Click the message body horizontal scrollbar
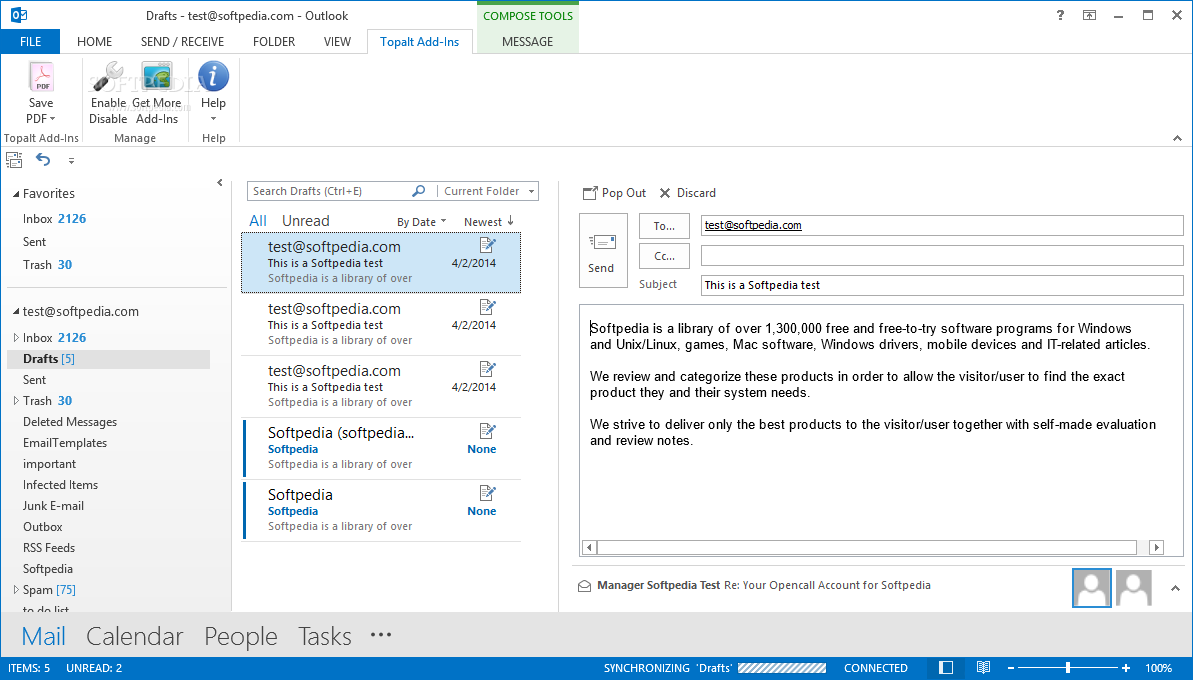This screenshot has width=1193, height=680. pos(867,548)
